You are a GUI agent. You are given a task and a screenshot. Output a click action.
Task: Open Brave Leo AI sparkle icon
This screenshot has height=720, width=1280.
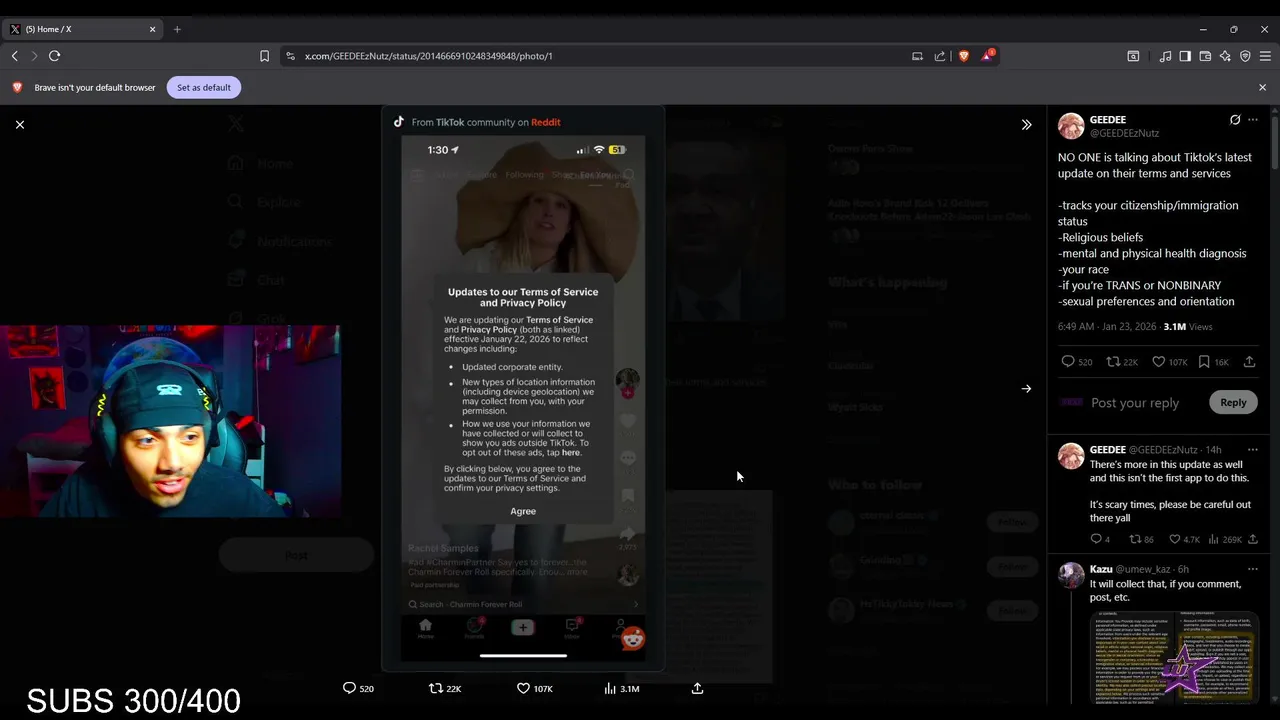1225,56
